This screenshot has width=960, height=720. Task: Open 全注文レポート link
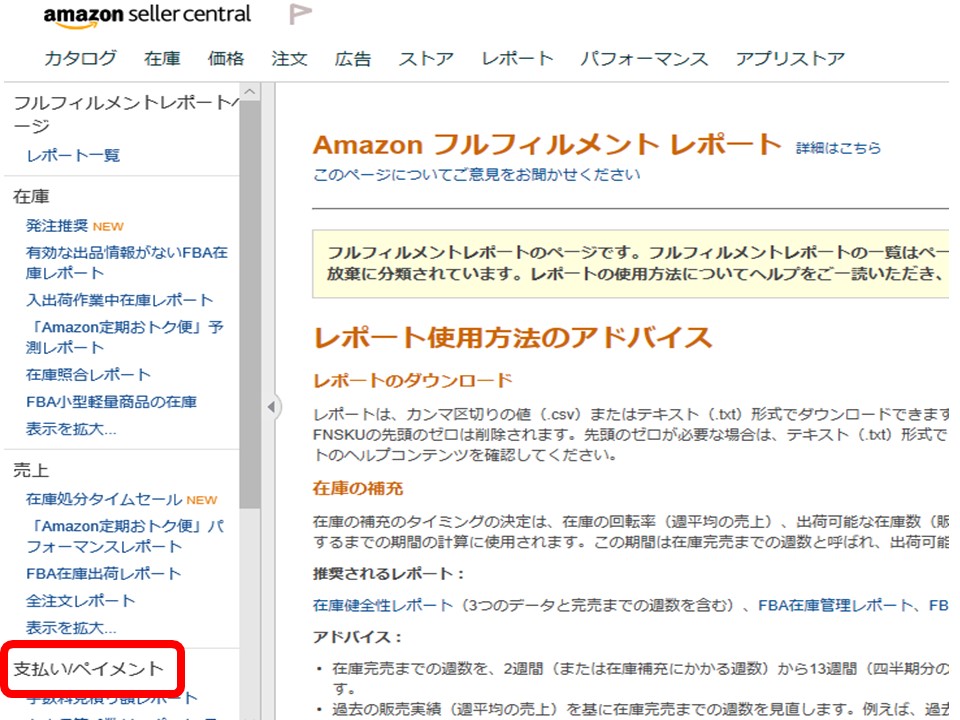point(80,601)
